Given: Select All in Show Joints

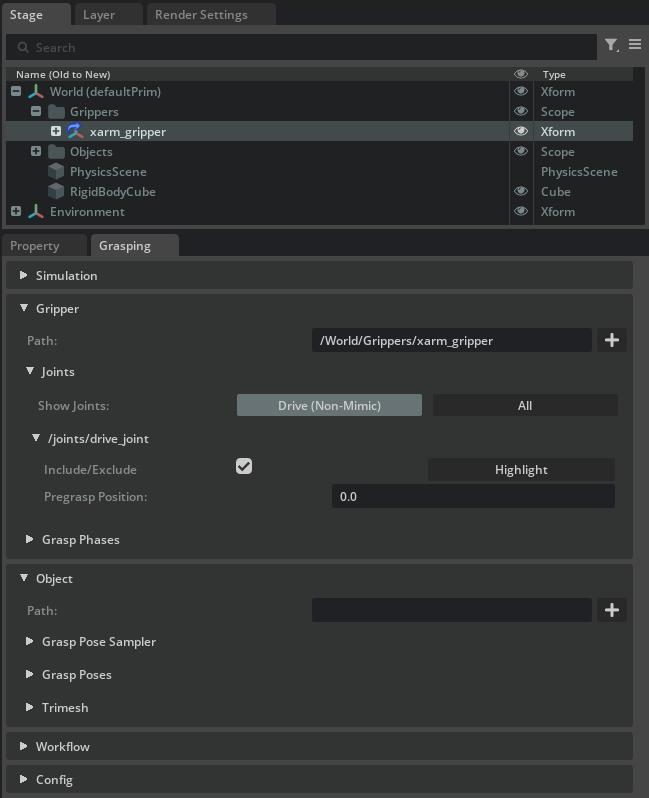Looking at the screenshot, I should [x=524, y=405].
